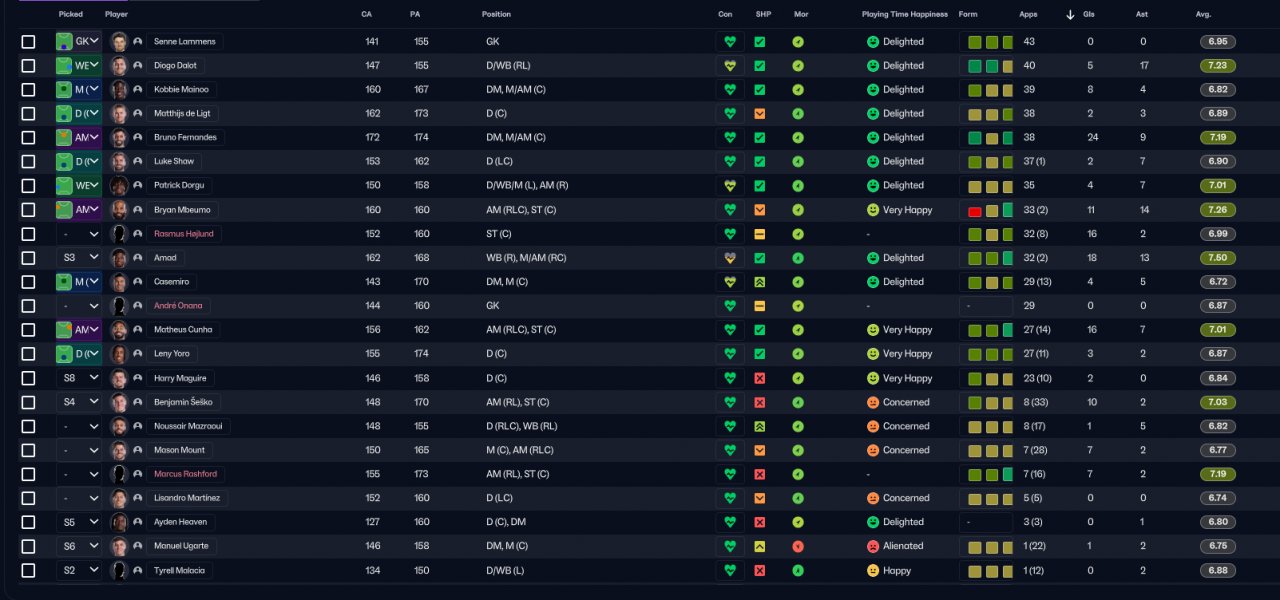Click Senne Lammens' condition heart icon
1280x600 pixels.
pyautogui.click(x=730, y=42)
